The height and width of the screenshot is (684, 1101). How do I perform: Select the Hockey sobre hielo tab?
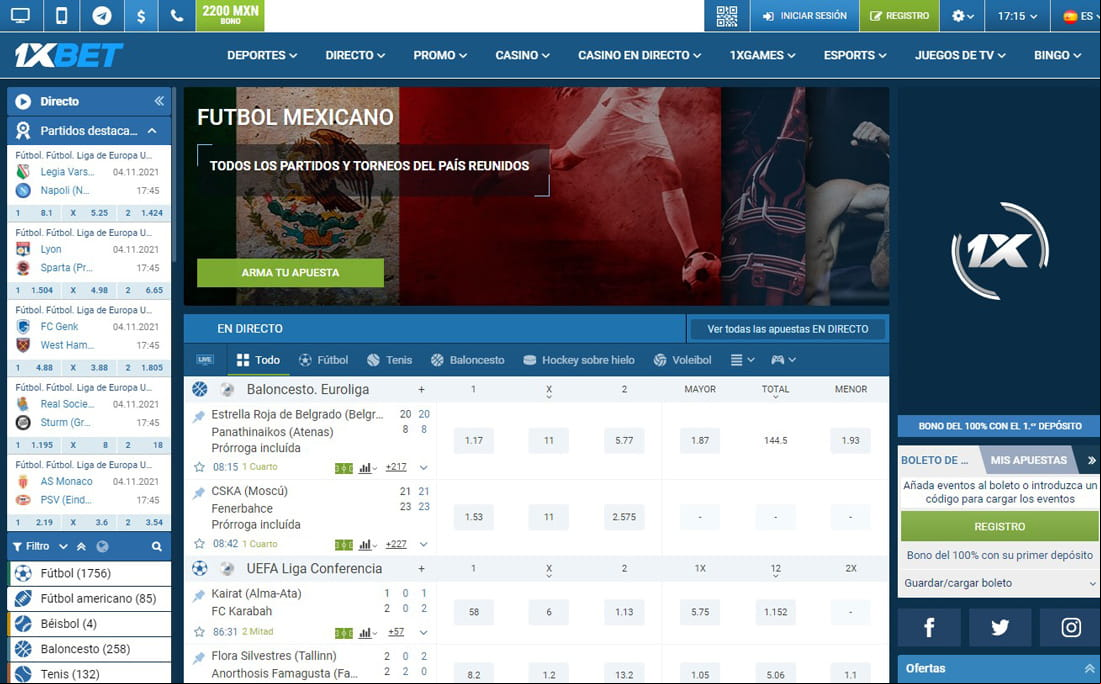click(x=579, y=360)
